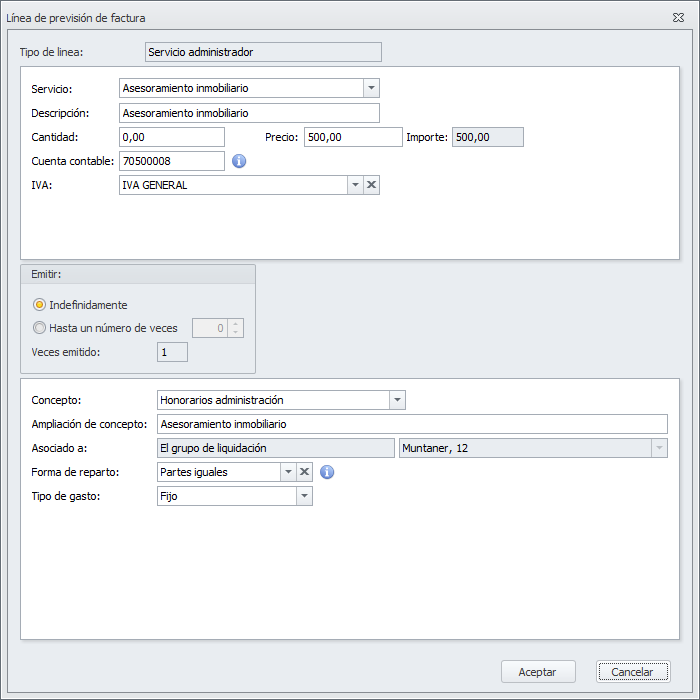
Task: Close the Línea de previsión dialog
Action: 678,18
